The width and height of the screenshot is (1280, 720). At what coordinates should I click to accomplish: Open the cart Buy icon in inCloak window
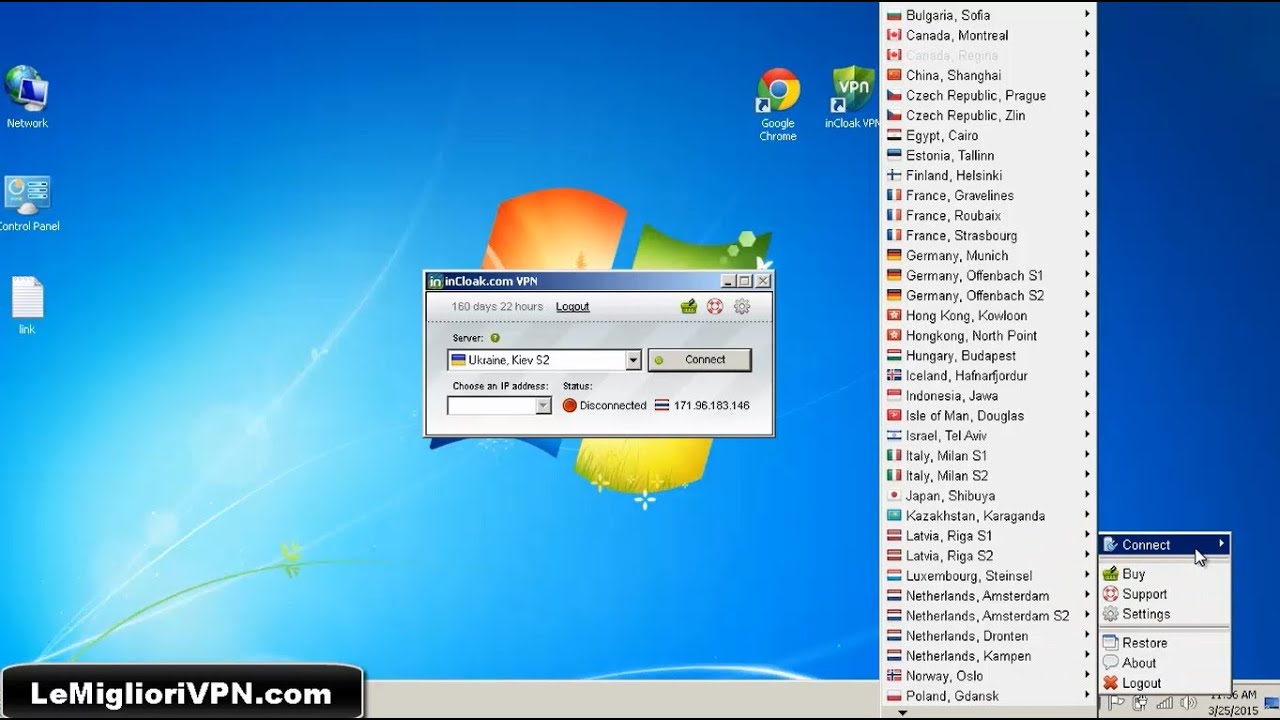(689, 307)
